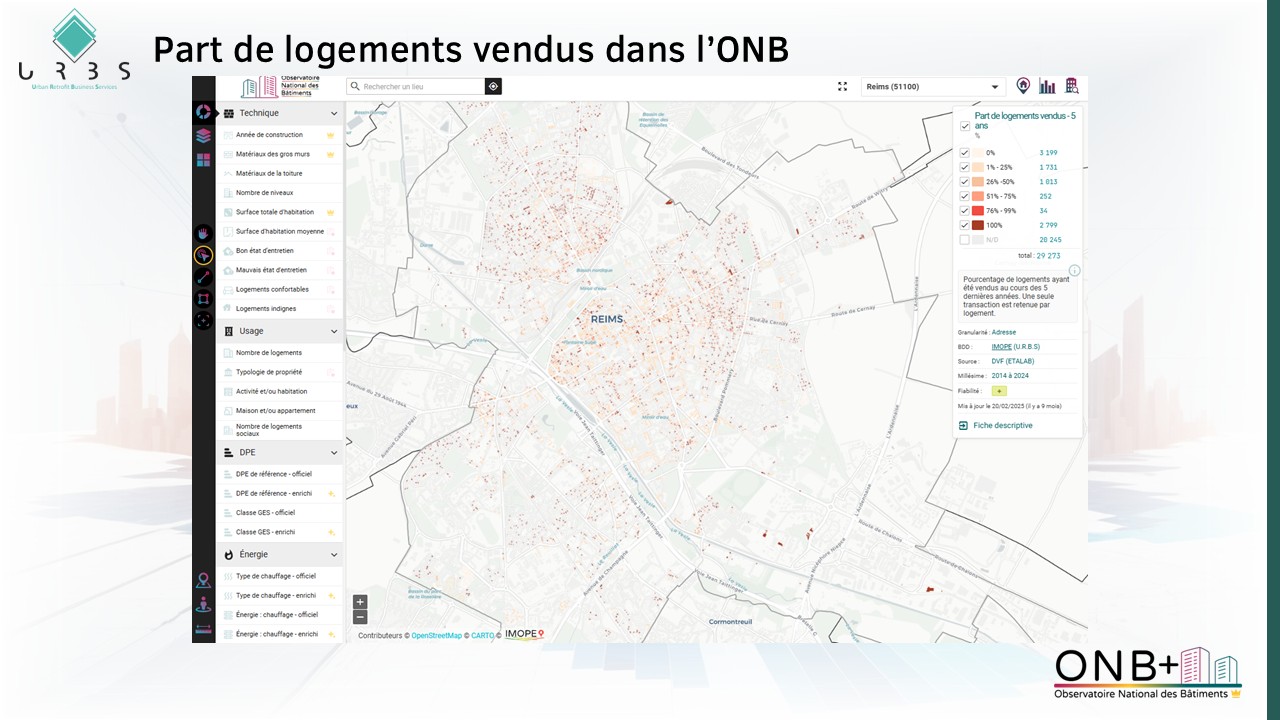Click the info icon in legend panel
The image size is (1280, 720).
1074,270
